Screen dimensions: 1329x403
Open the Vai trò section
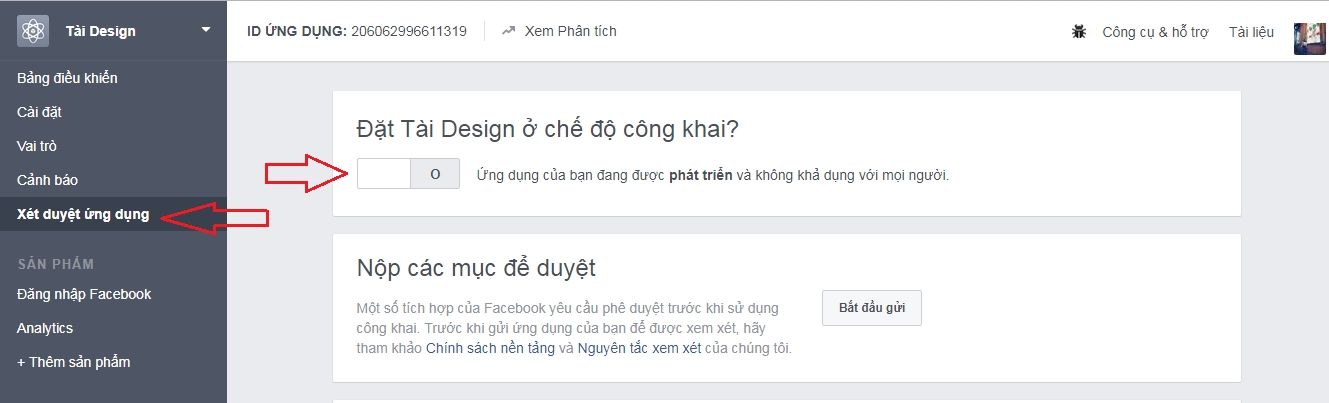(x=37, y=146)
